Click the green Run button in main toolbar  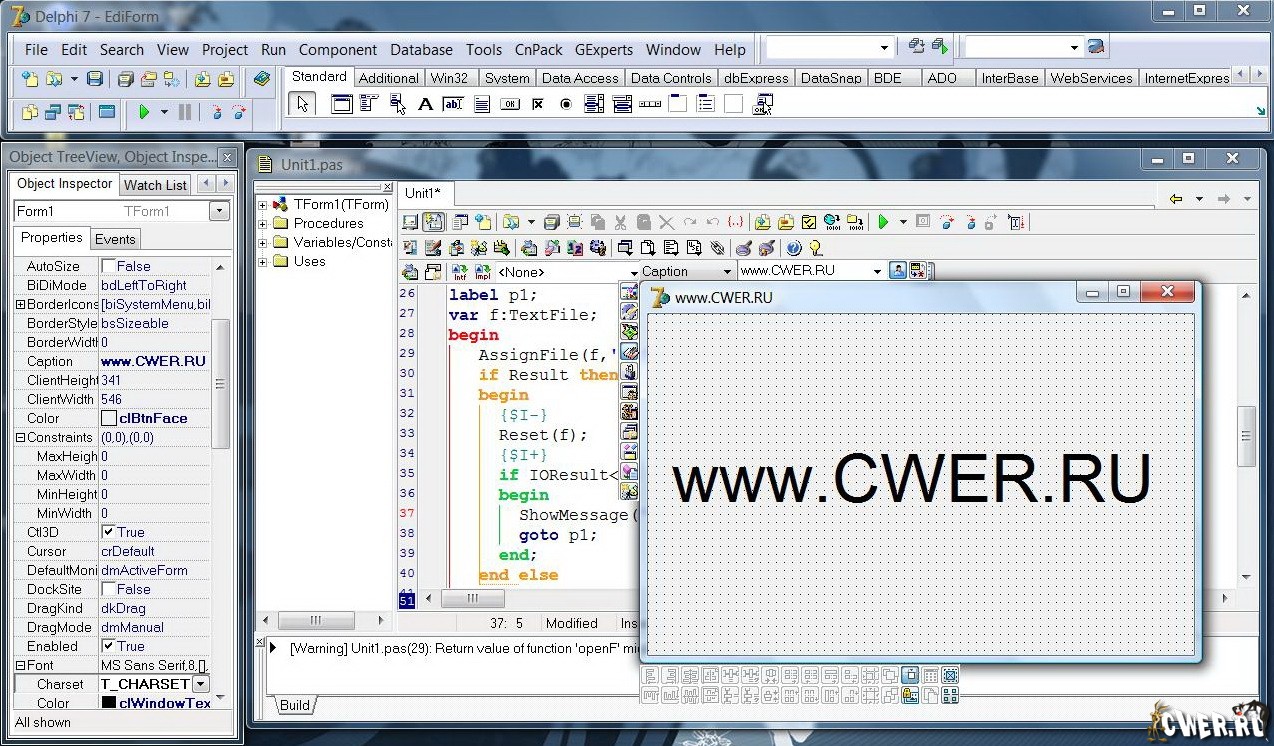(144, 112)
